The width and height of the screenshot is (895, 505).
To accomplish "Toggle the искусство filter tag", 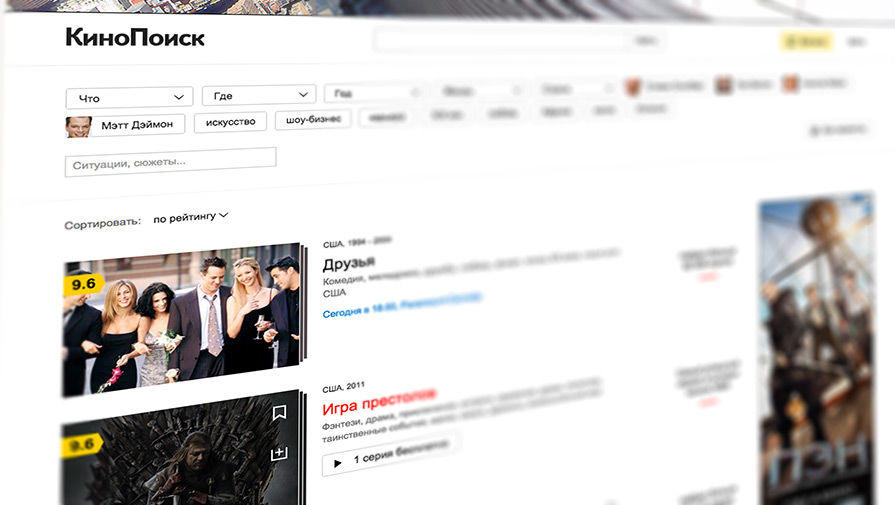I will 230,122.
